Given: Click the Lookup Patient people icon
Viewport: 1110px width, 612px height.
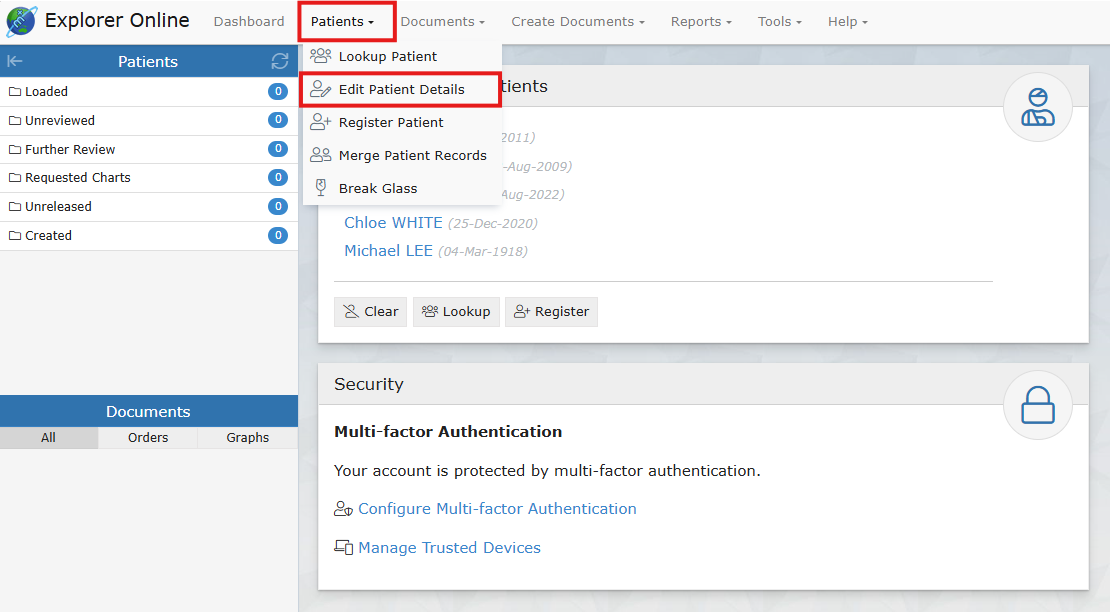Looking at the screenshot, I should pos(320,56).
